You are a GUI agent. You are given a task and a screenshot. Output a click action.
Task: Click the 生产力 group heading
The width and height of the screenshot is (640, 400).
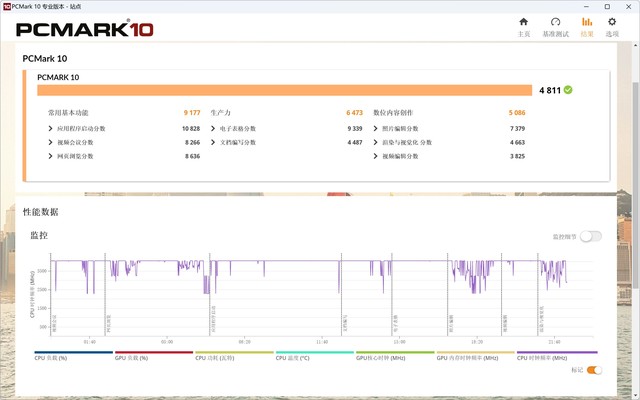click(x=221, y=113)
